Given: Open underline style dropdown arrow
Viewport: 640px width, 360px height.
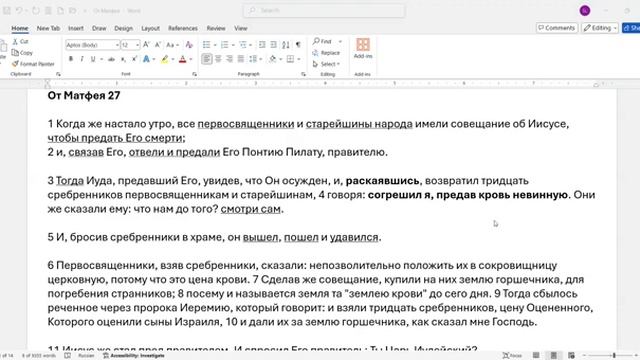Looking at the screenshot, I should (x=101, y=59).
